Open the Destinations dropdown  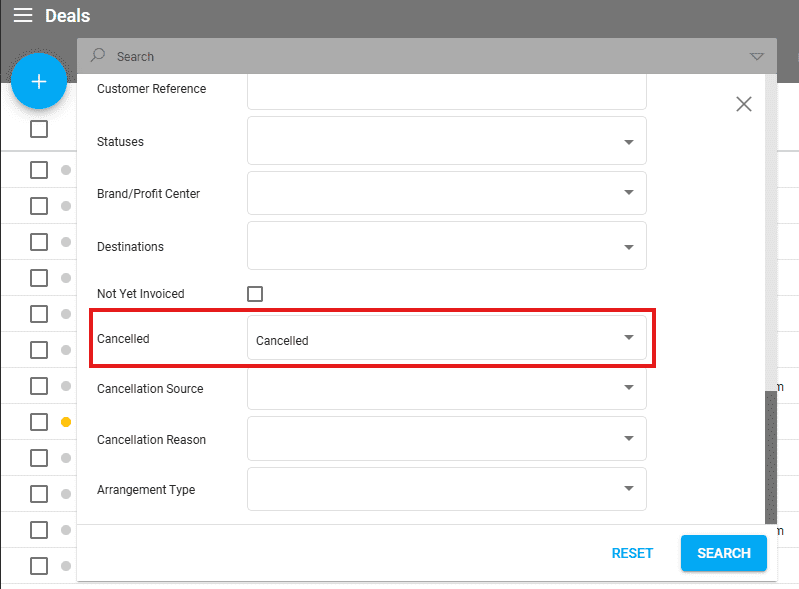[628, 246]
